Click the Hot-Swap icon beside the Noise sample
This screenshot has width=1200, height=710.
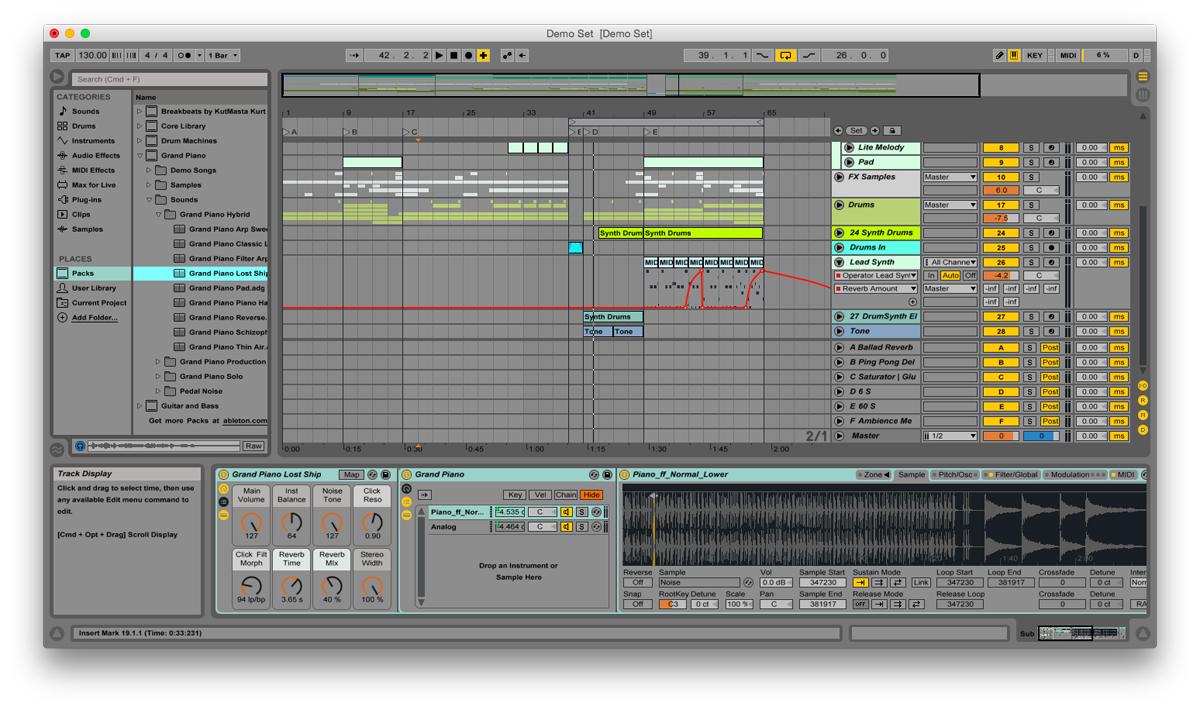point(748,583)
